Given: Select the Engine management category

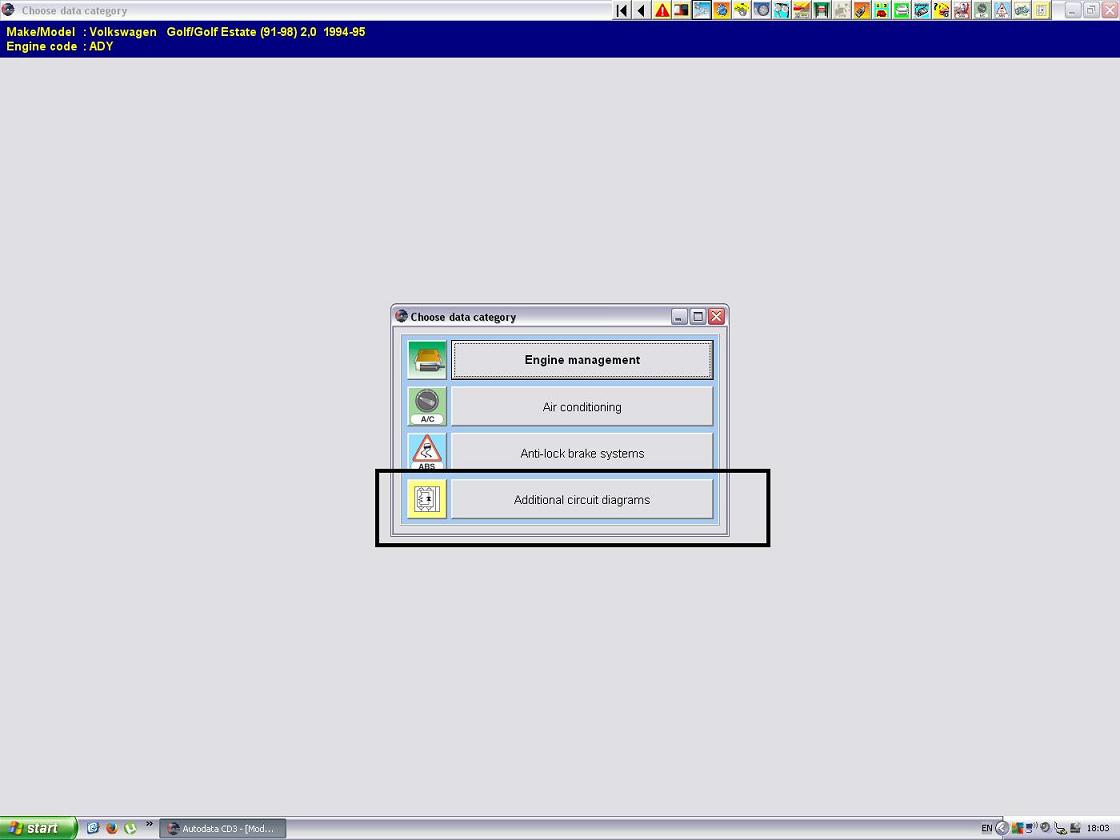Looking at the screenshot, I should click(x=582, y=360).
